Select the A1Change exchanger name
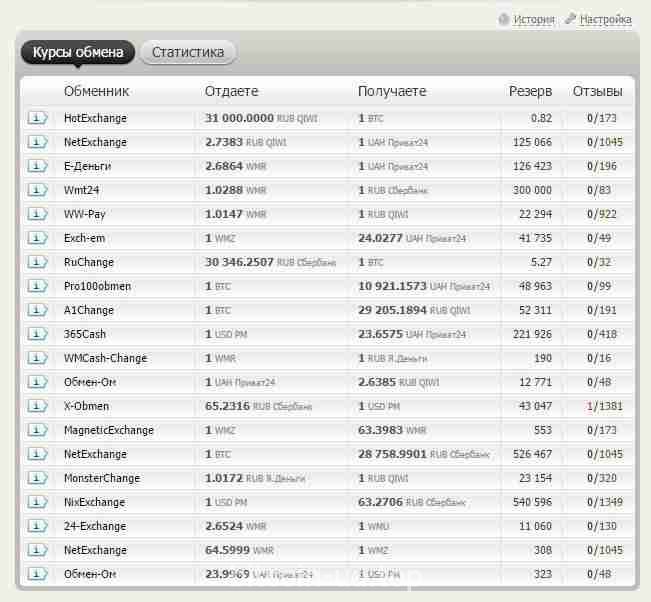This screenshot has width=651, height=602. [x=89, y=310]
